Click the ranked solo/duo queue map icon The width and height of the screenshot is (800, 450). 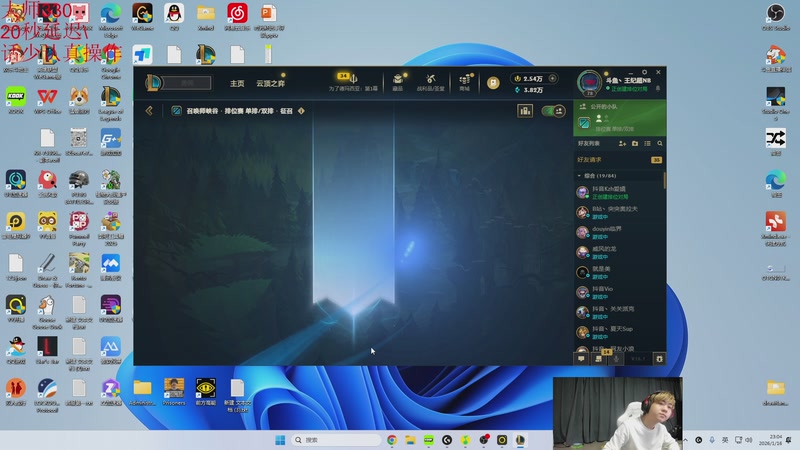tap(176, 111)
